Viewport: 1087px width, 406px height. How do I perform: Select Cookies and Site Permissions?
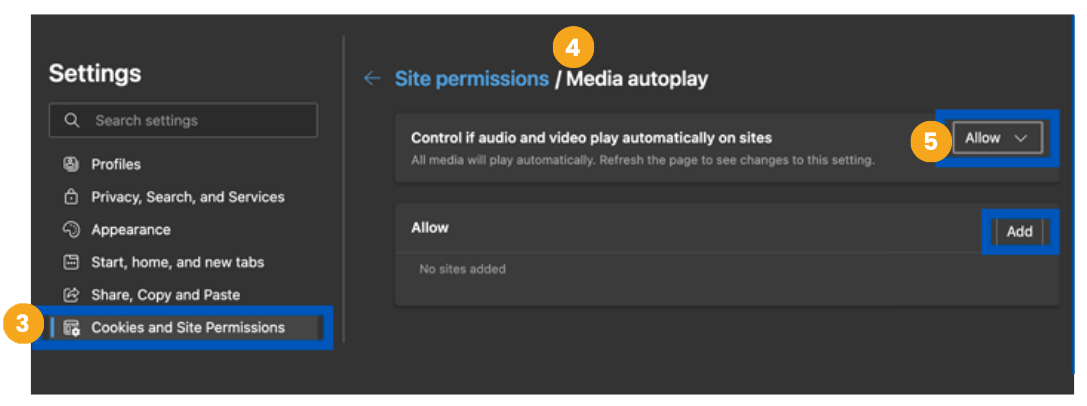[188, 328]
